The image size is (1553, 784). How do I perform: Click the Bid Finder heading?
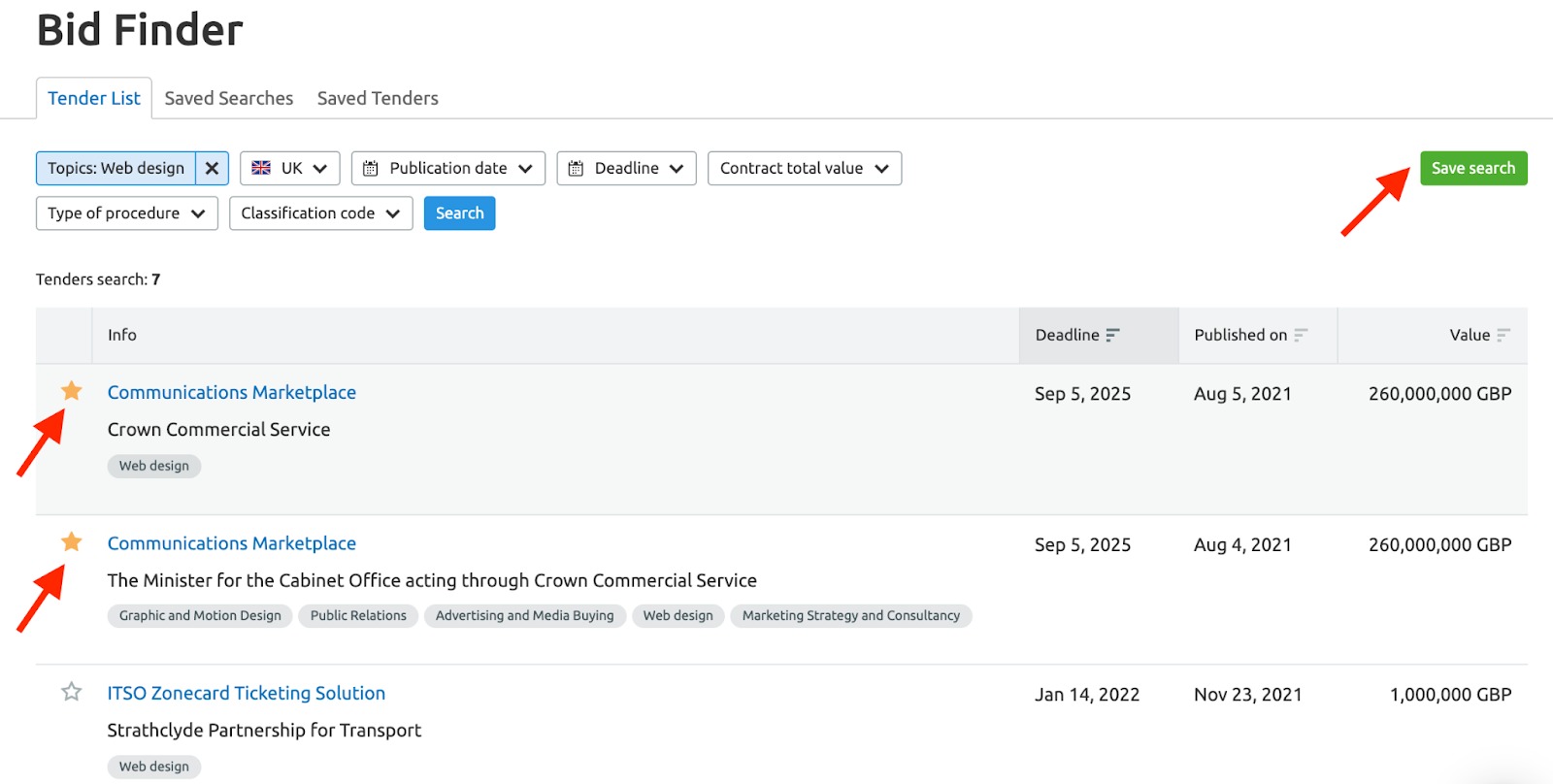pyautogui.click(x=140, y=29)
